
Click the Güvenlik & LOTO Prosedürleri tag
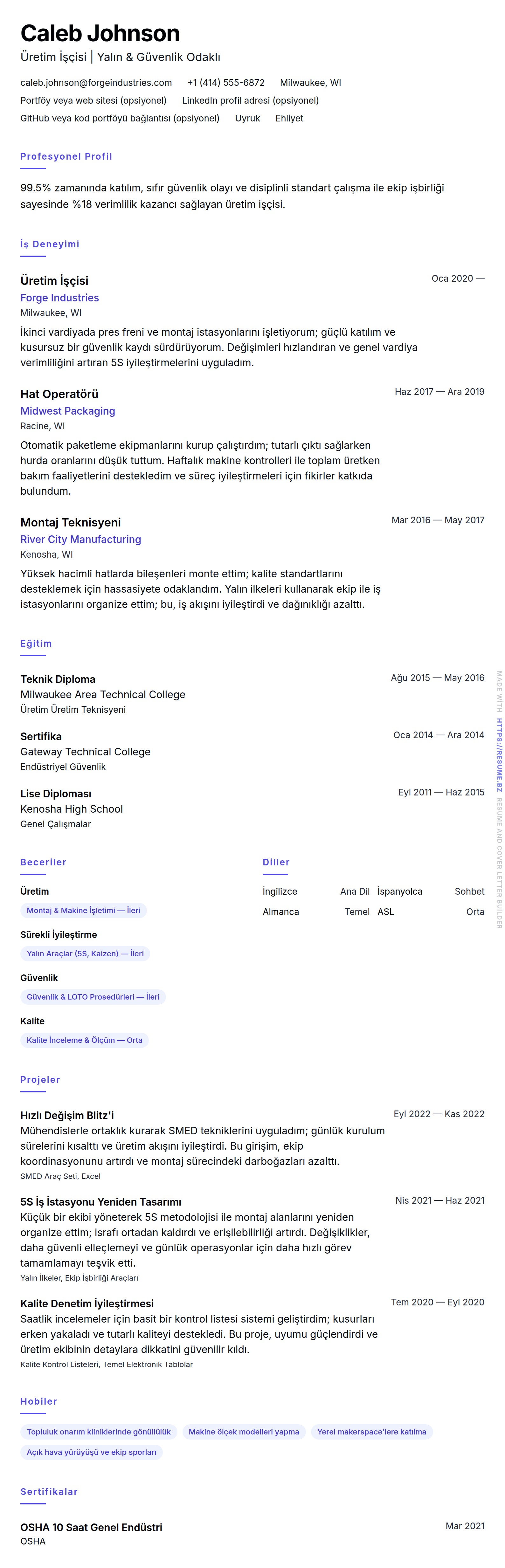tap(93, 997)
